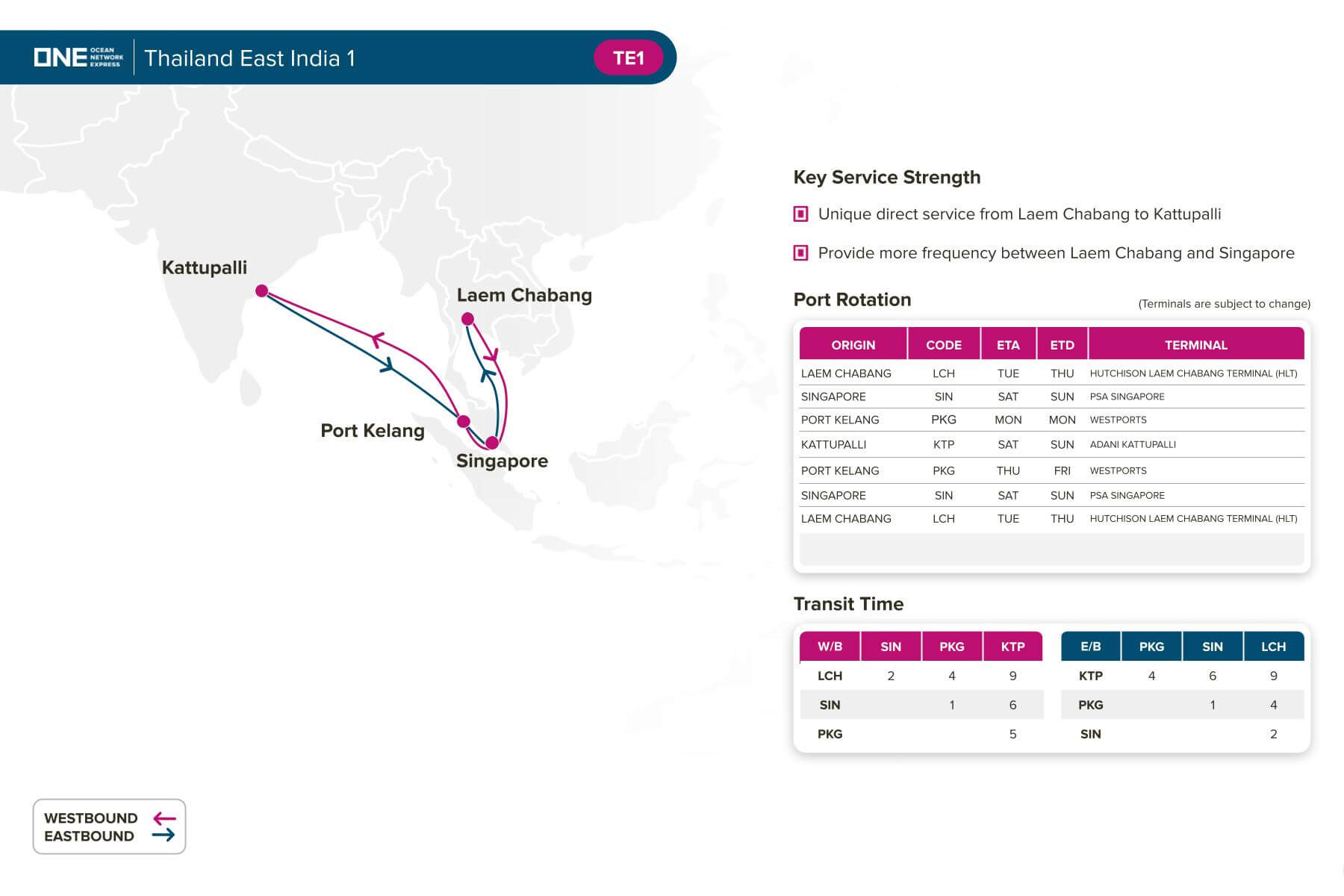The height and width of the screenshot is (896, 1344).
Task: Click bullet icon beside Provide more frequency
Action: click(x=800, y=253)
